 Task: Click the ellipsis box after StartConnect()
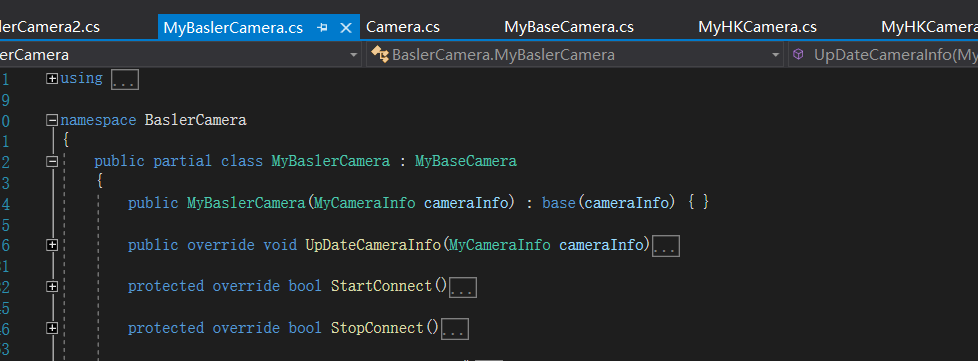click(463, 287)
